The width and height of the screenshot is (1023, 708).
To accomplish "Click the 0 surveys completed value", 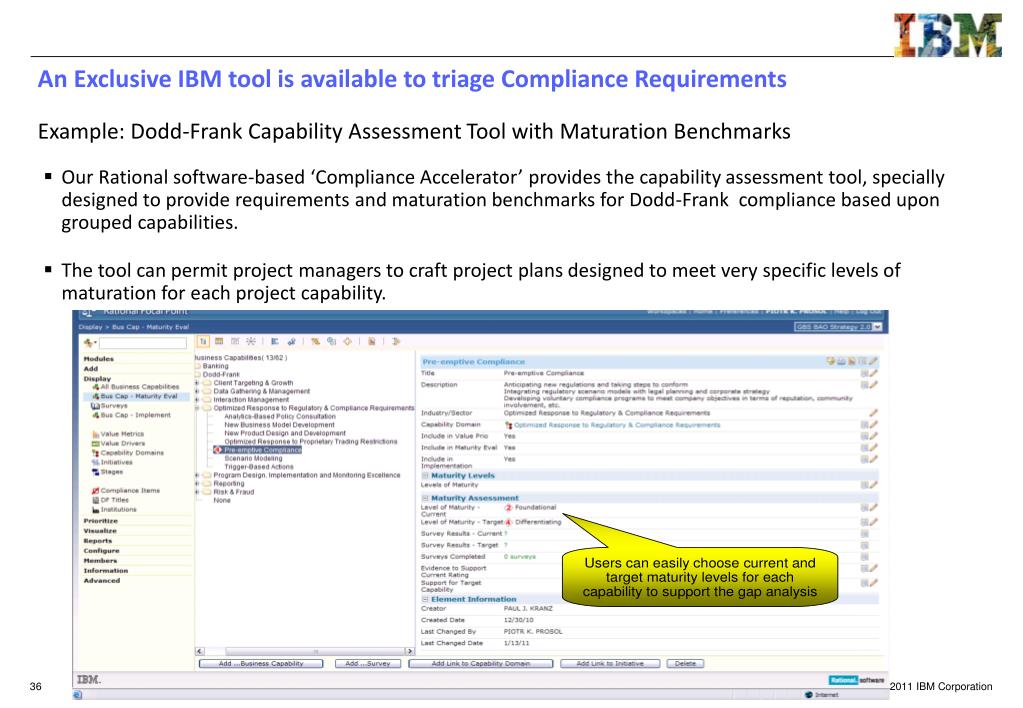I will click(519, 557).
